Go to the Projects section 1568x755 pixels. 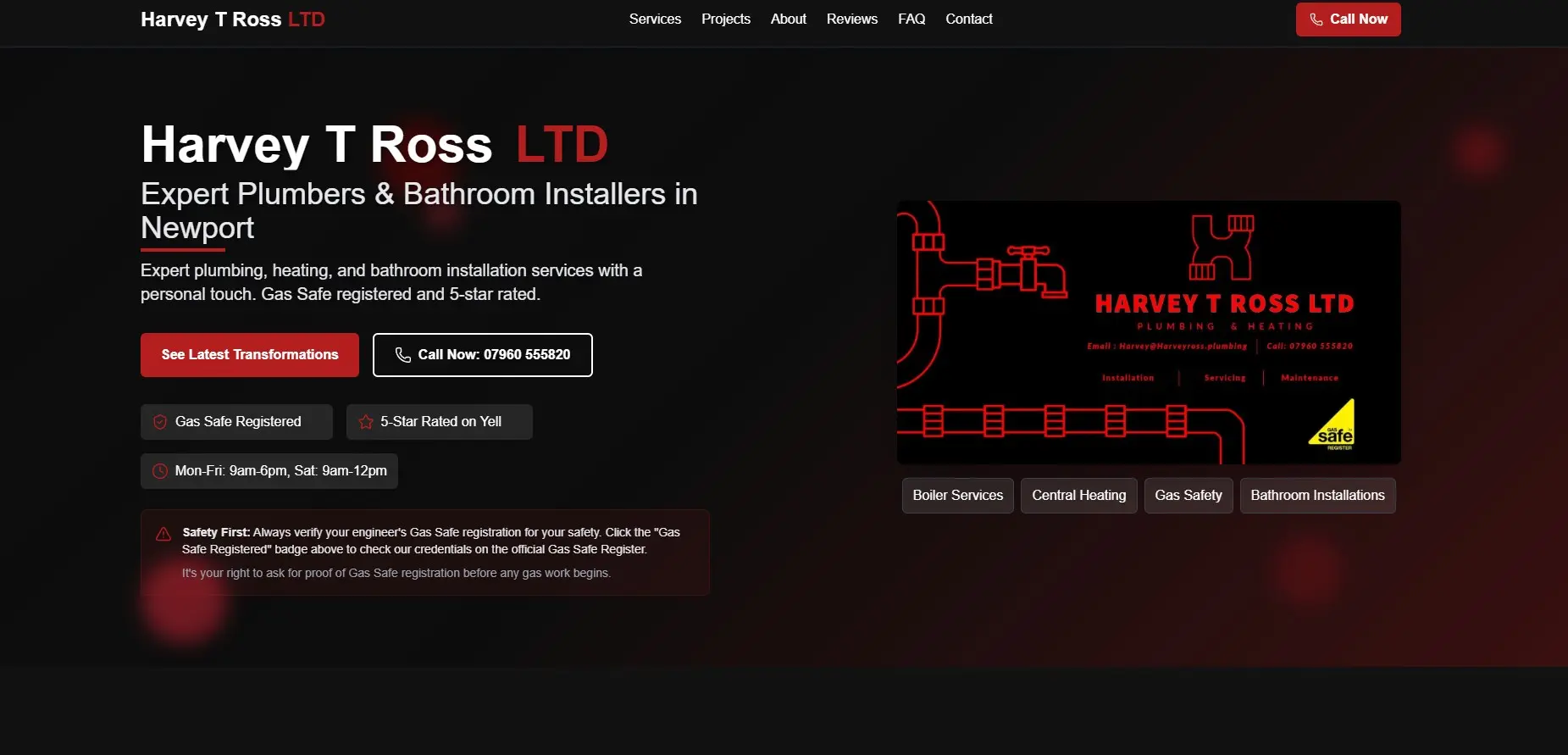(726, 19)
